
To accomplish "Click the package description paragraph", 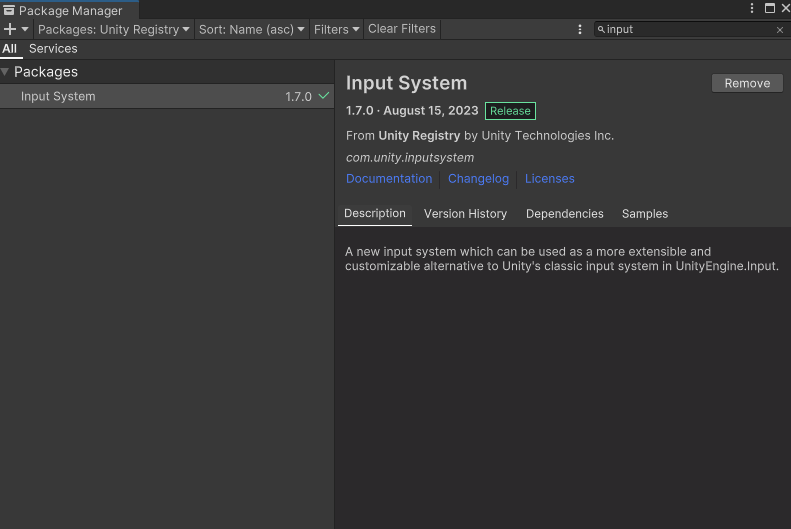I will 562,259.
